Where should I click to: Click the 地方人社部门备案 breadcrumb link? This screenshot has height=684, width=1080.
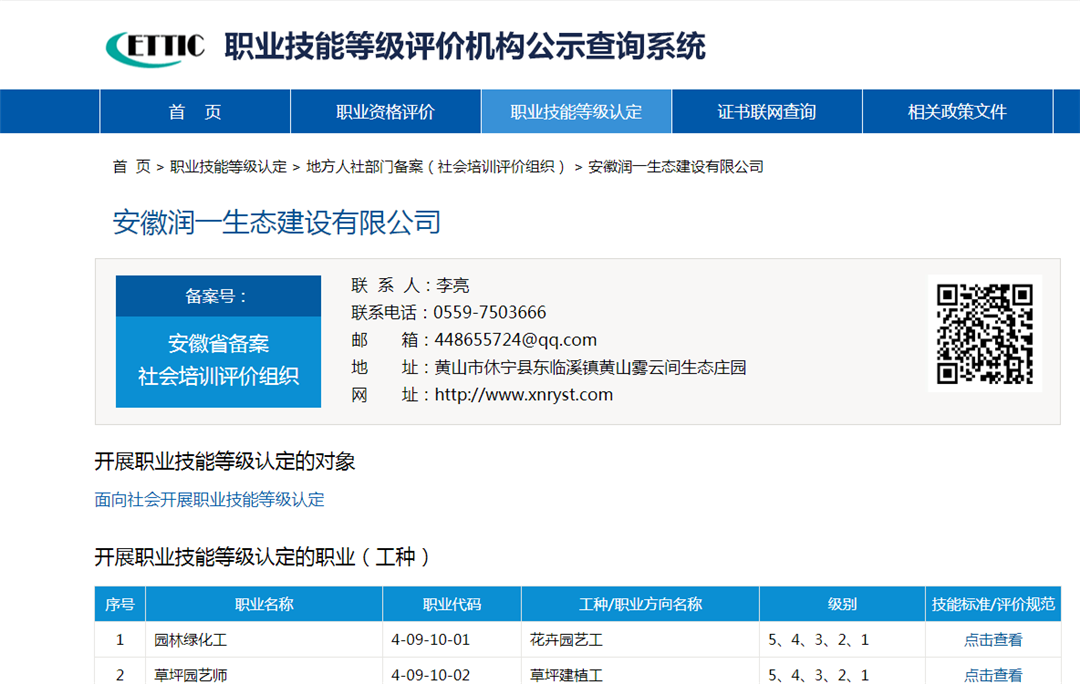pos(435,167)
